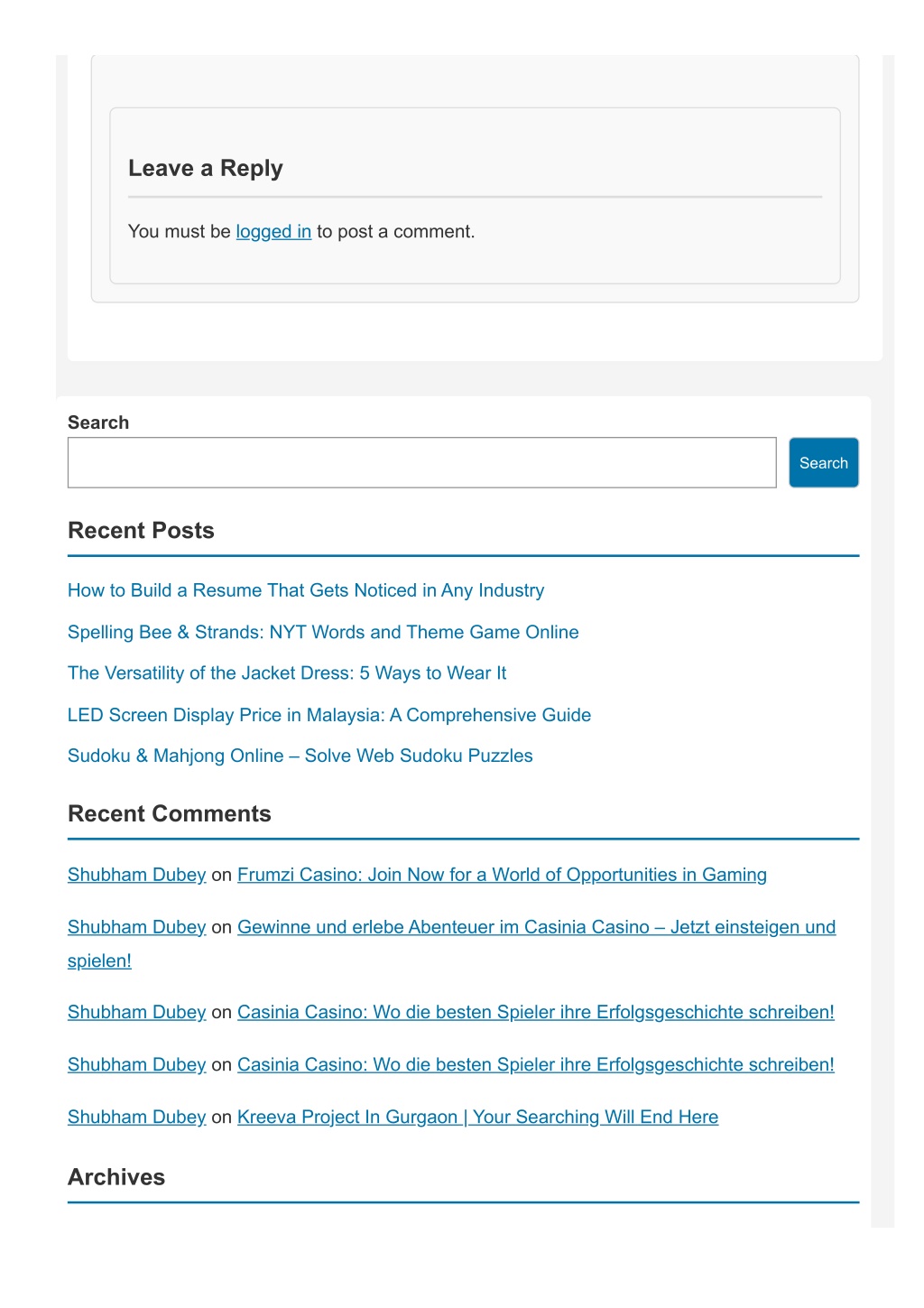This screenshot has height=1308, width=924.
Task: Open 'Spelling Bee & Strands' post link
Action: pos(323,632)
